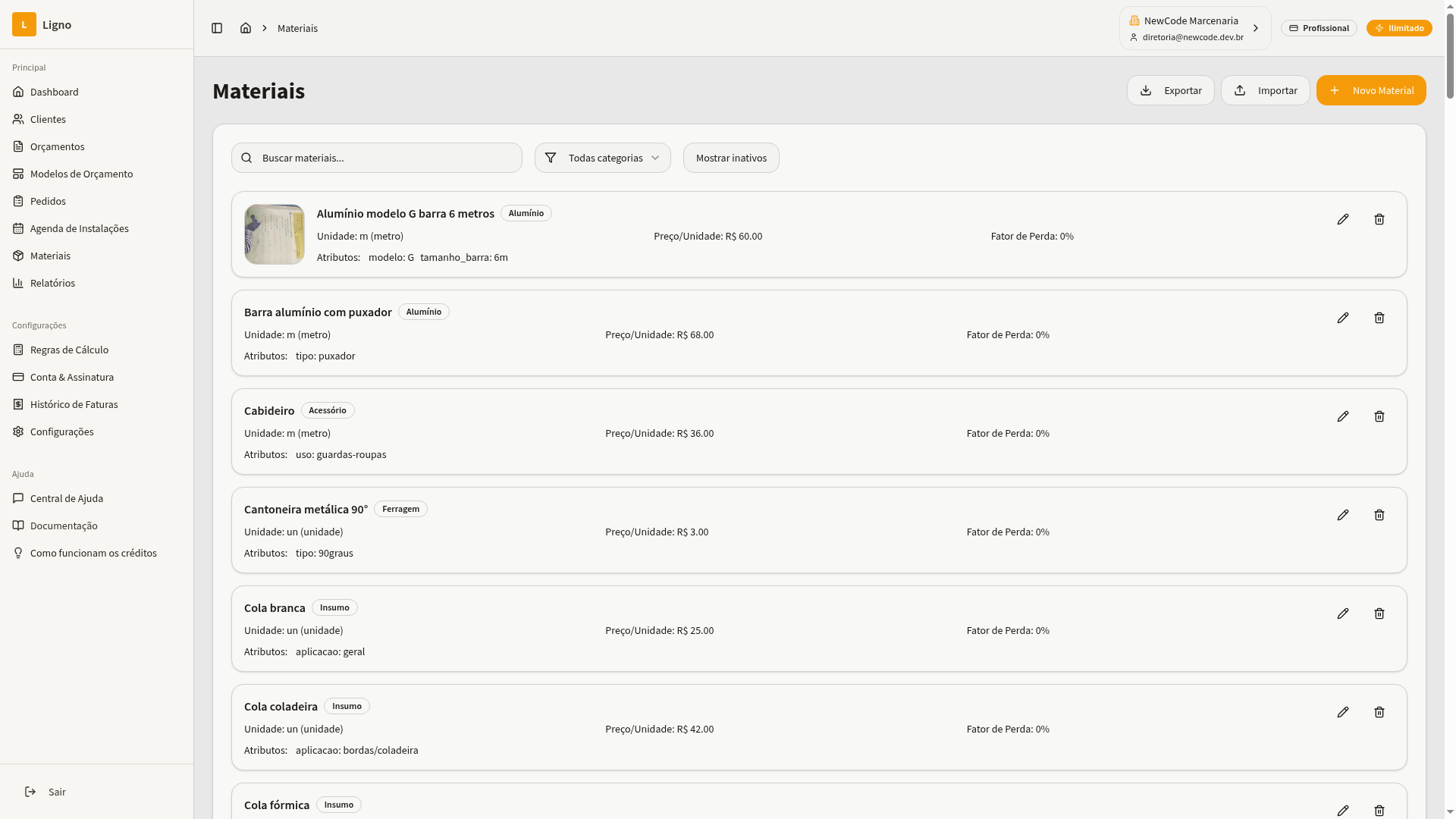Toggle Mostrar inativos filter
This screenshot has height=819, width=1456.
pyautogui.click(x=731, y=158)
